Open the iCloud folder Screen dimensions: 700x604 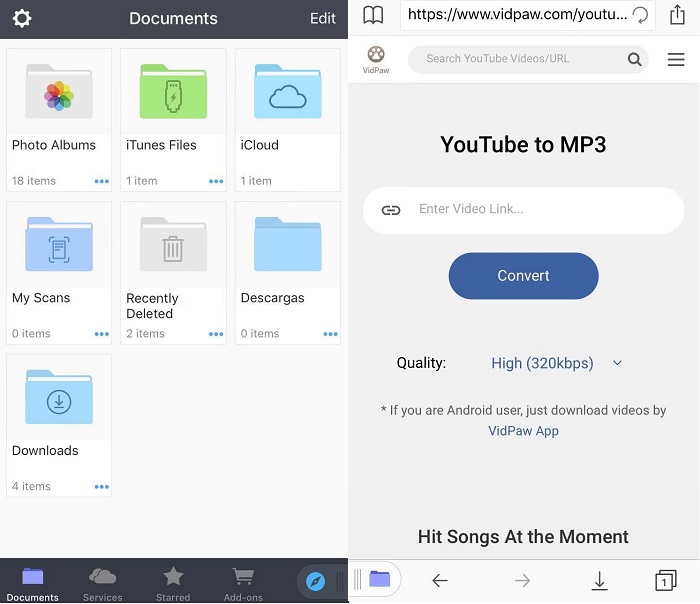[x=288, y=120]
